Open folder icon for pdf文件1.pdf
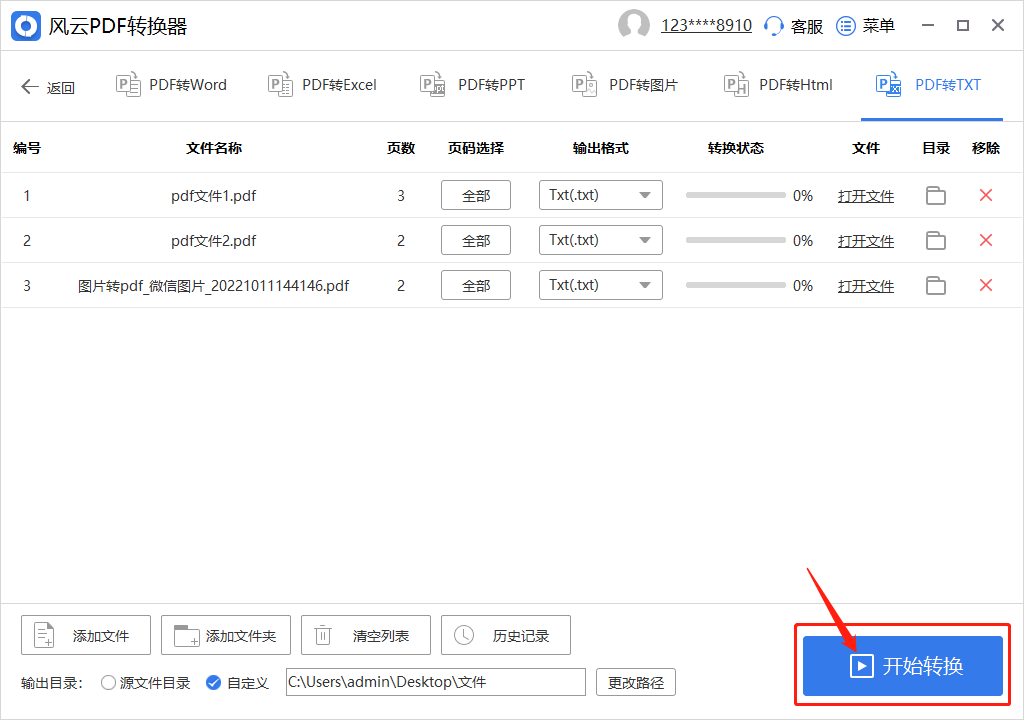The height and width of the screenshot is (720, 1024). click(x=936, y=195)
